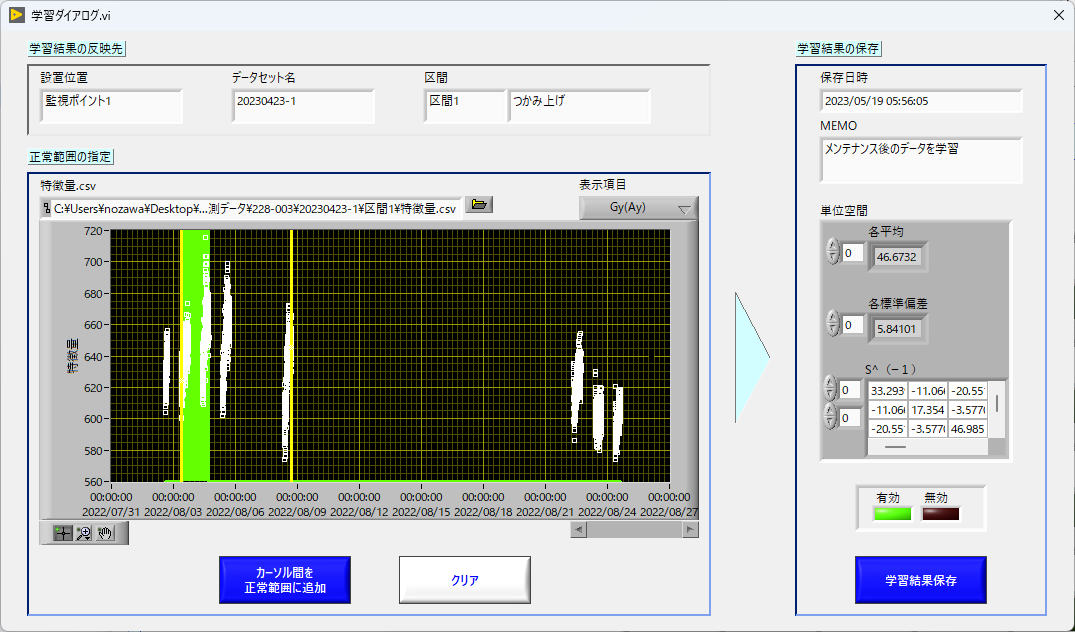This screenshot has height=632, width=1075.
Task: Open the 表示項目 Gy(Ay) dropdown
Action: coord(638,209)
